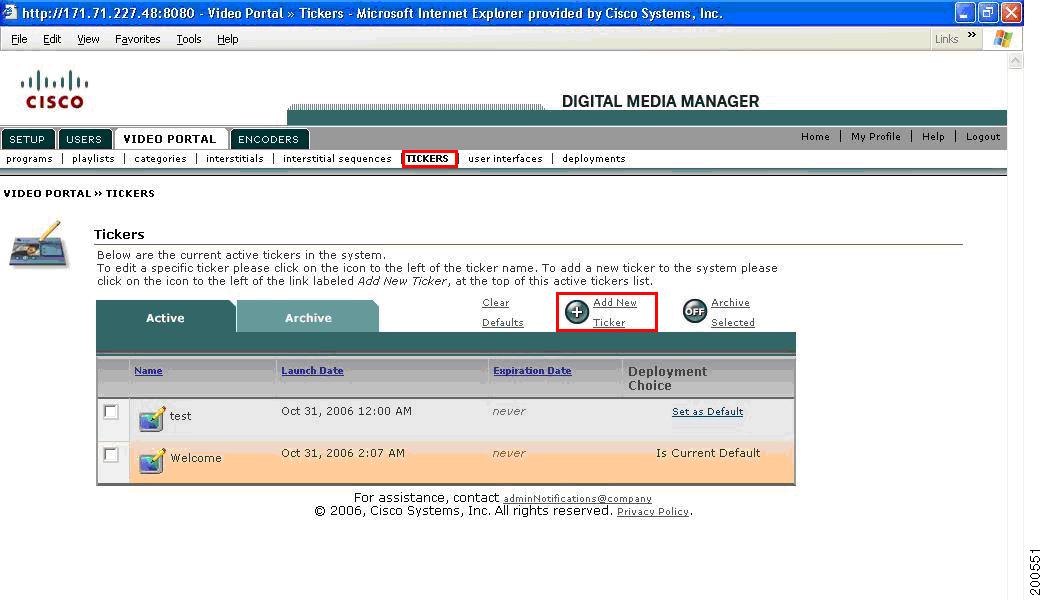Select the VIDEO PORTAL tab
Screen dimensions: 1042x600
pyautogui.click(x=170, y=139)
